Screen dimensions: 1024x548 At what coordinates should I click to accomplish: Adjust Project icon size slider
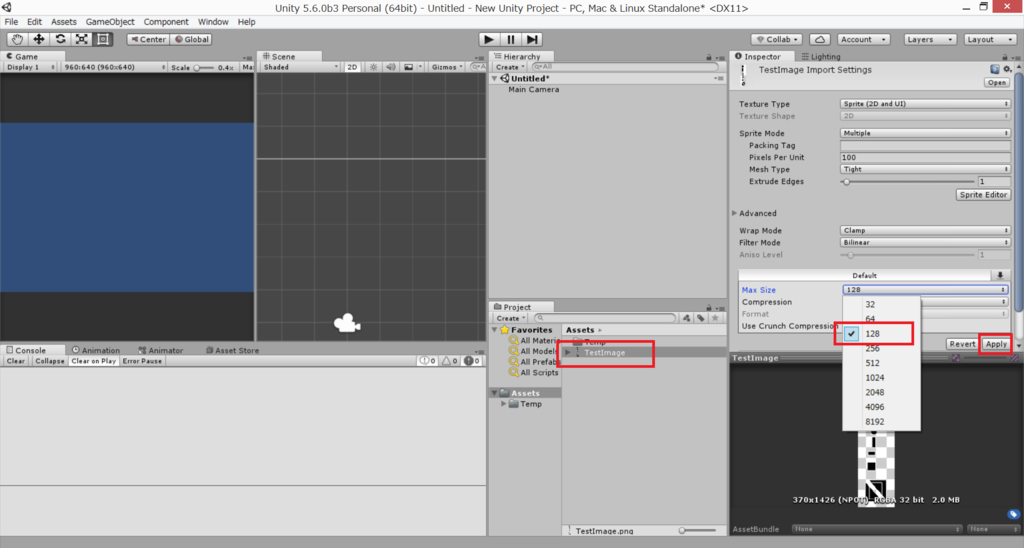(697, 531)
